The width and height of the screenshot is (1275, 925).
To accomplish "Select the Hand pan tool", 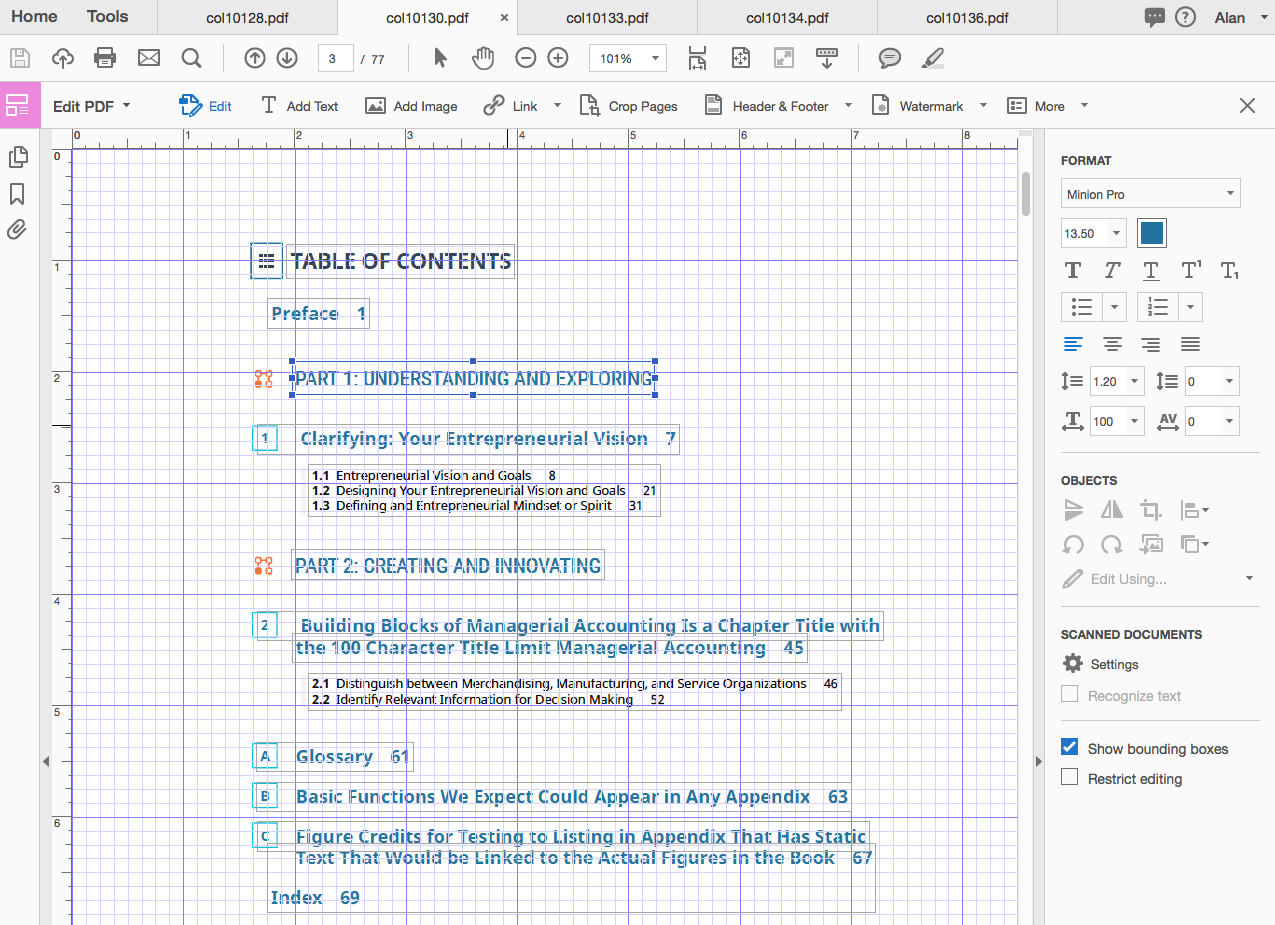I will click(x=483, y=58).
